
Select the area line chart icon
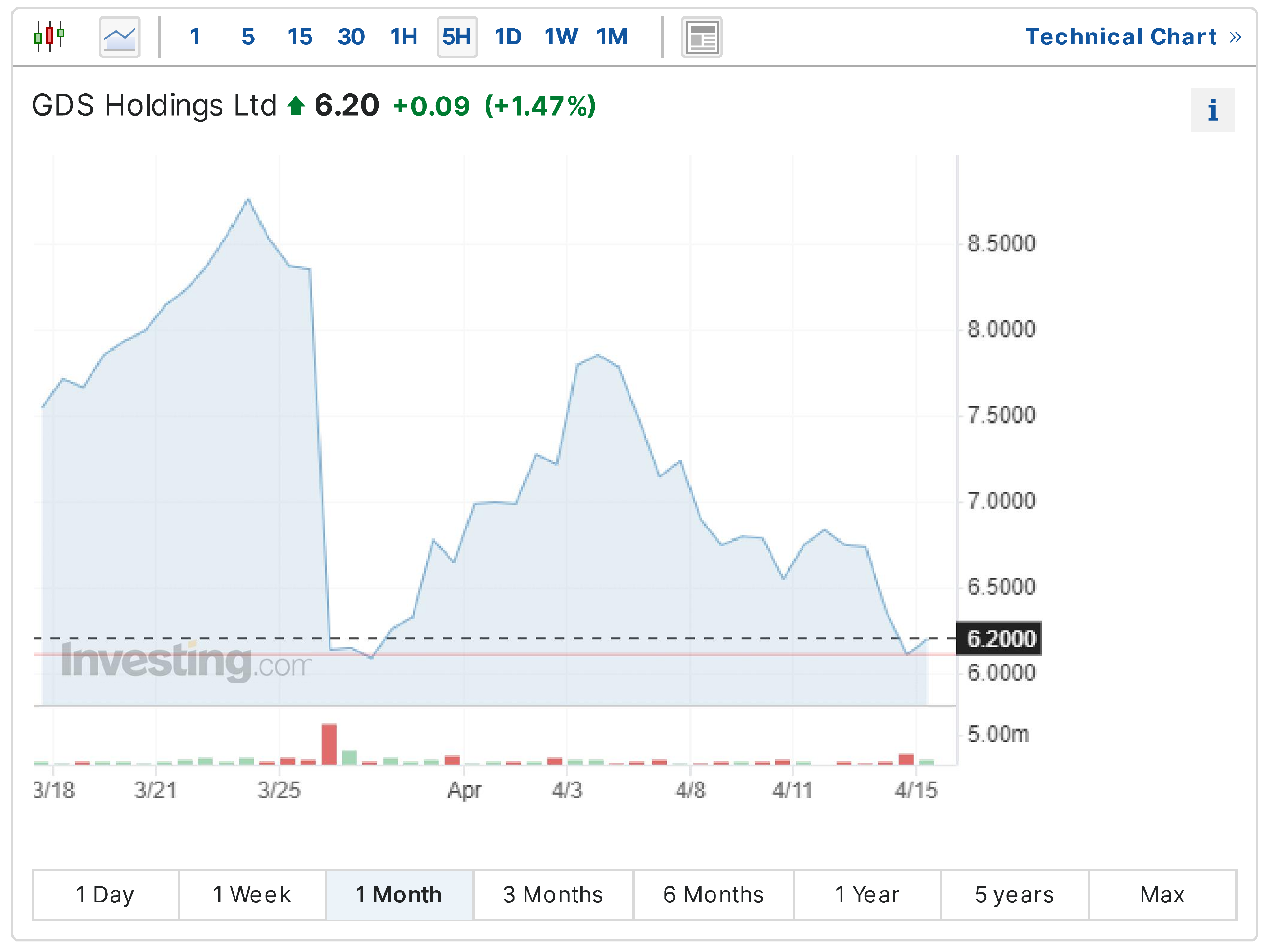pos(120,37)
